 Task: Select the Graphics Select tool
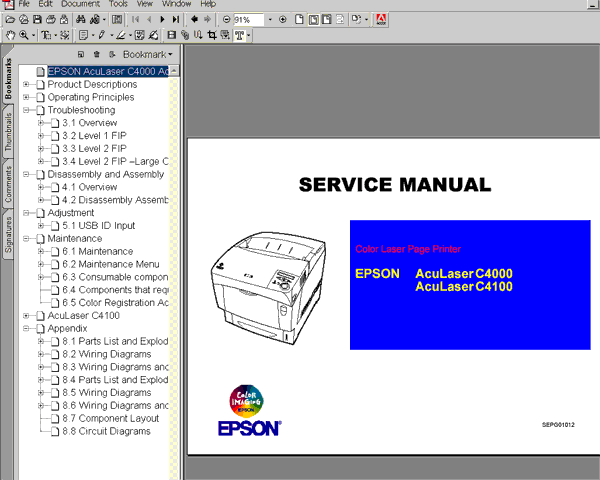tap(65, 36)
